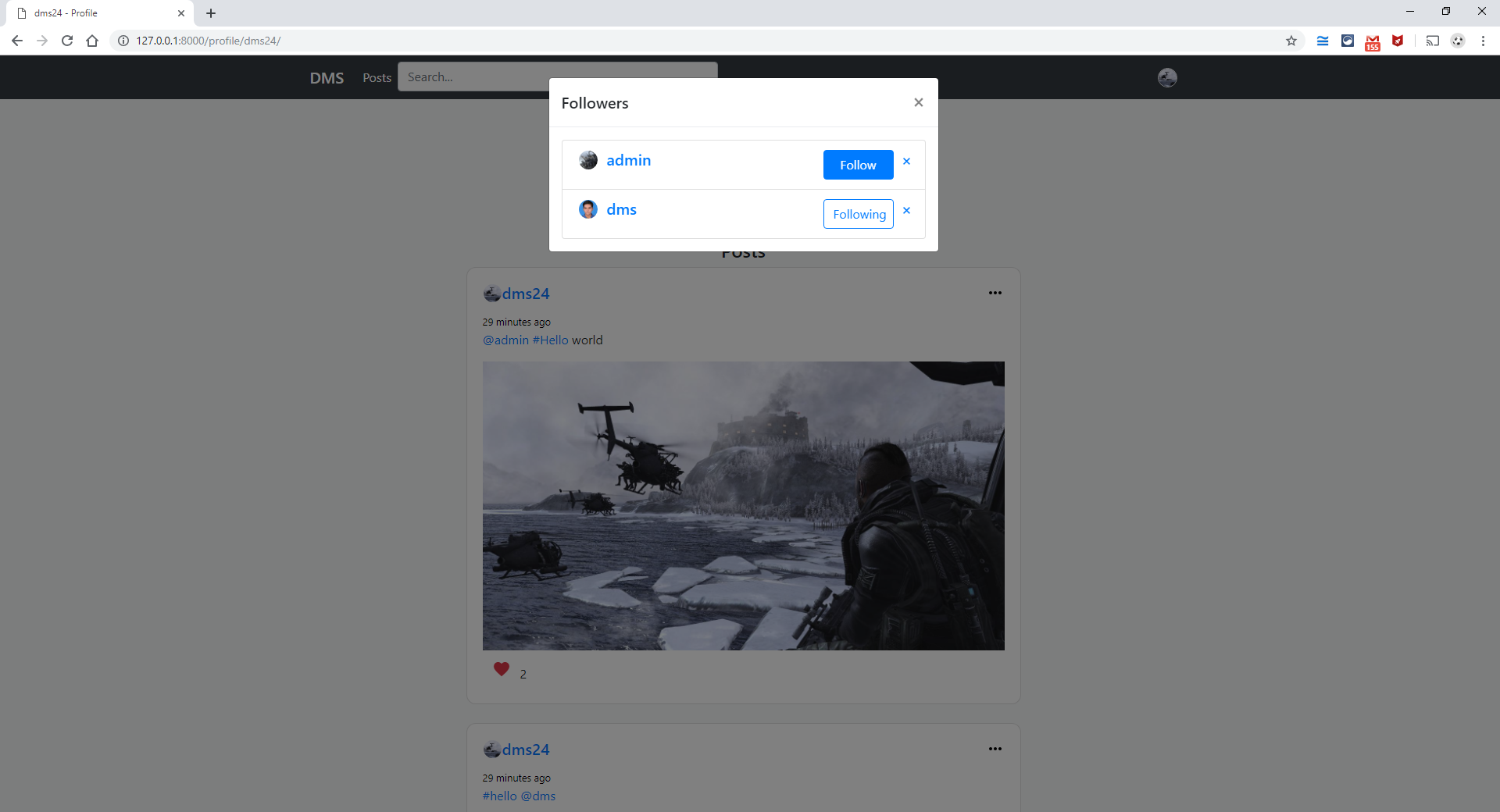Image resolution: width=1500 pixels, height=812 pixels.
Task: Open dms24 author link on first post
Action: (x=526, y=294)
